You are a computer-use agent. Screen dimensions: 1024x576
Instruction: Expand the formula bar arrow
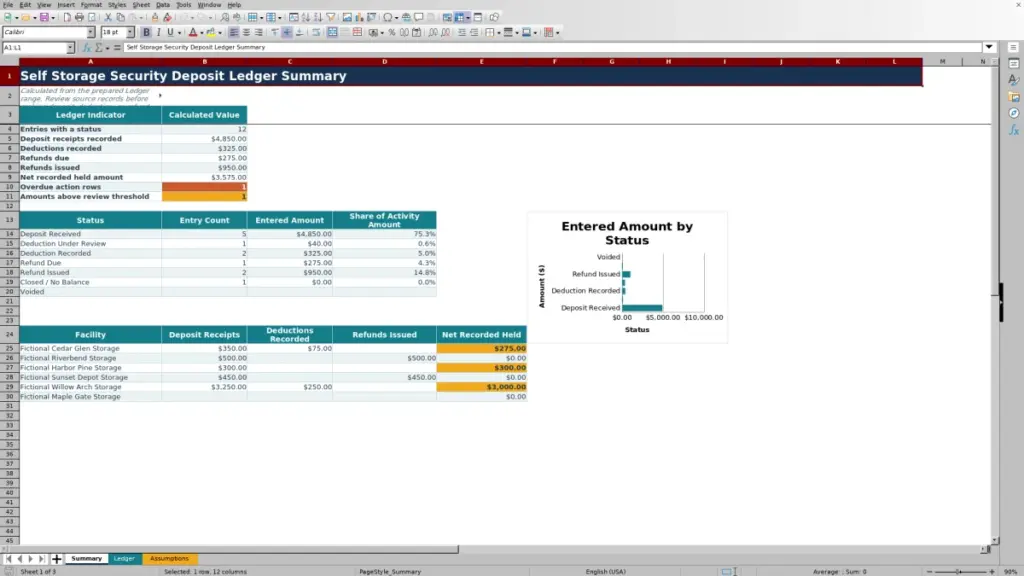989,47
